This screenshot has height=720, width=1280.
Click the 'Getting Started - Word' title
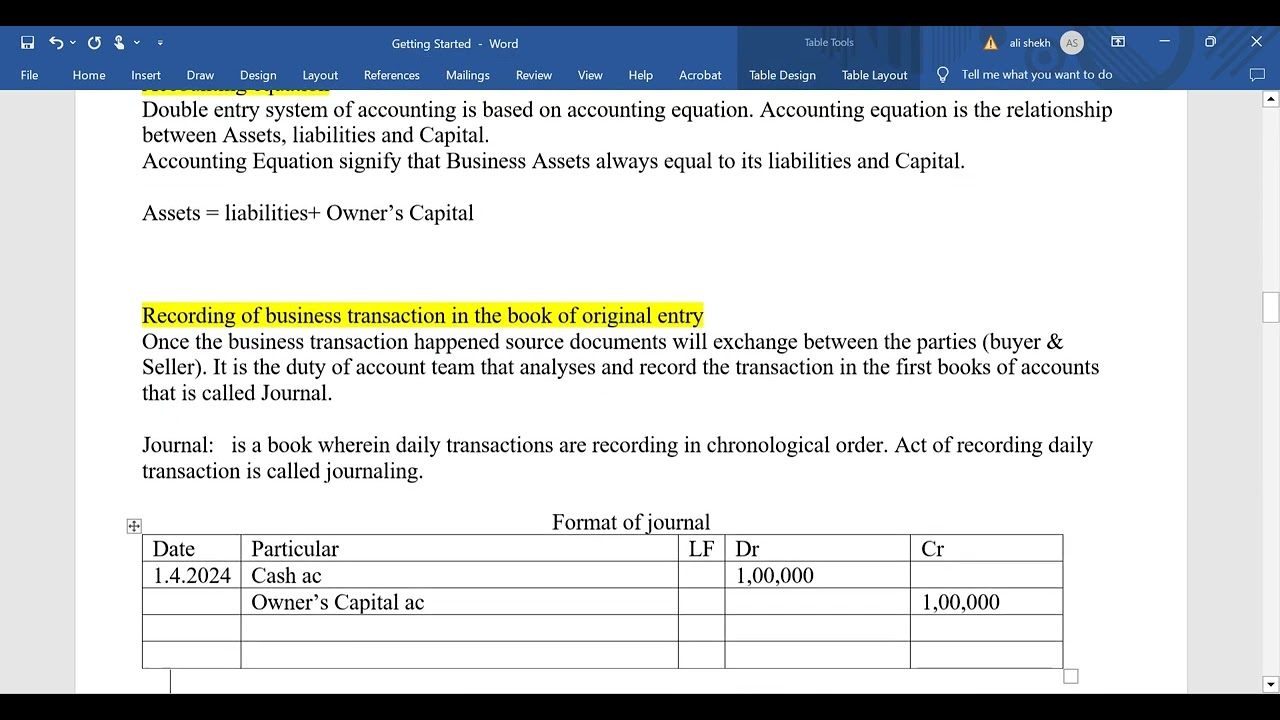point(455,43)
